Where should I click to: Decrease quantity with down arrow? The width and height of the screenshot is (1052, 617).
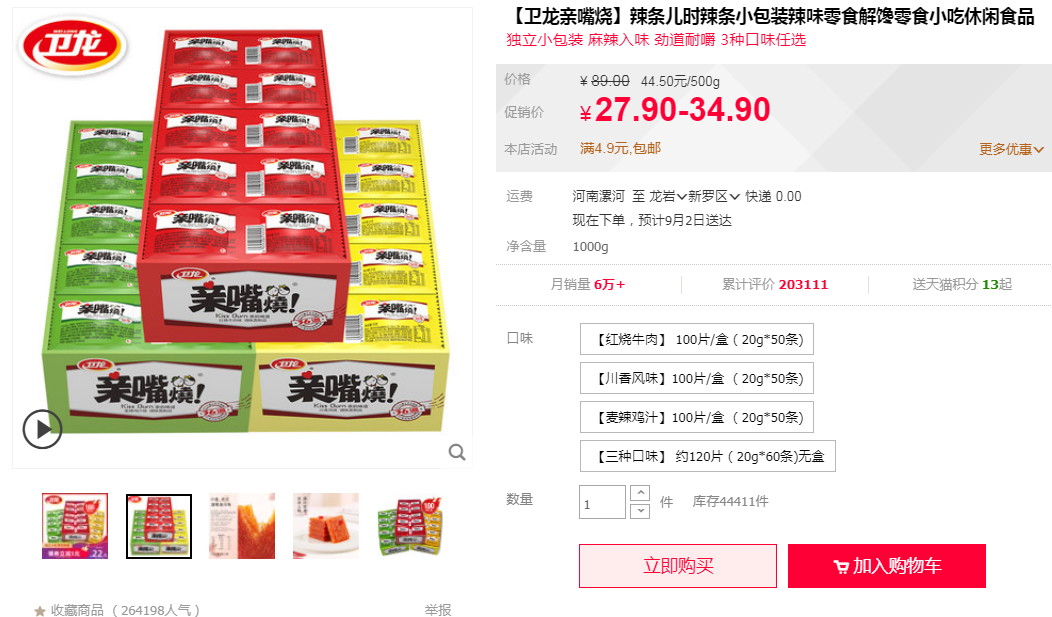[x=640, y=511]
